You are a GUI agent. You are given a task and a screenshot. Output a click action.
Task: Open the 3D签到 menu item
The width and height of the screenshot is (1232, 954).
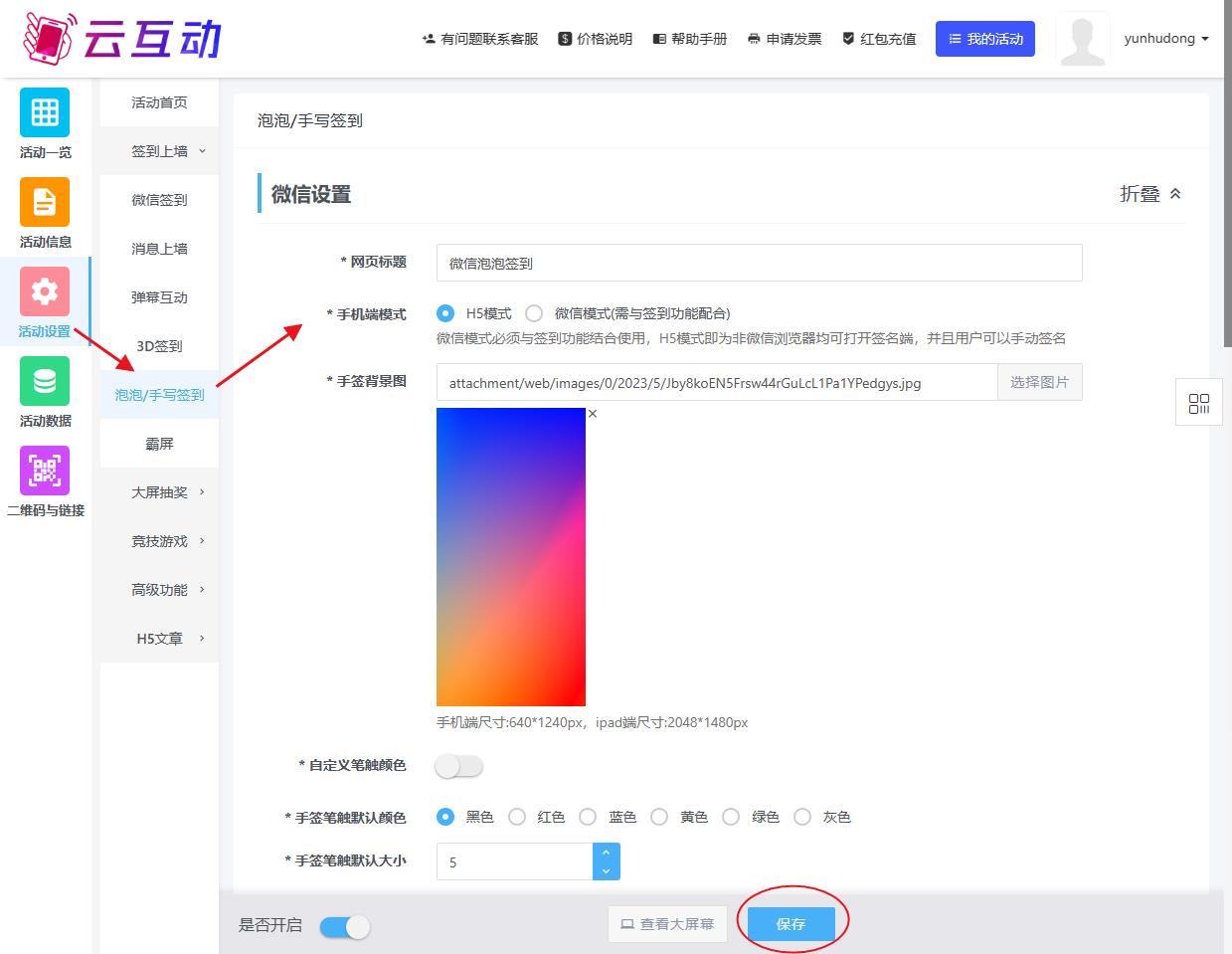(159, 346)
